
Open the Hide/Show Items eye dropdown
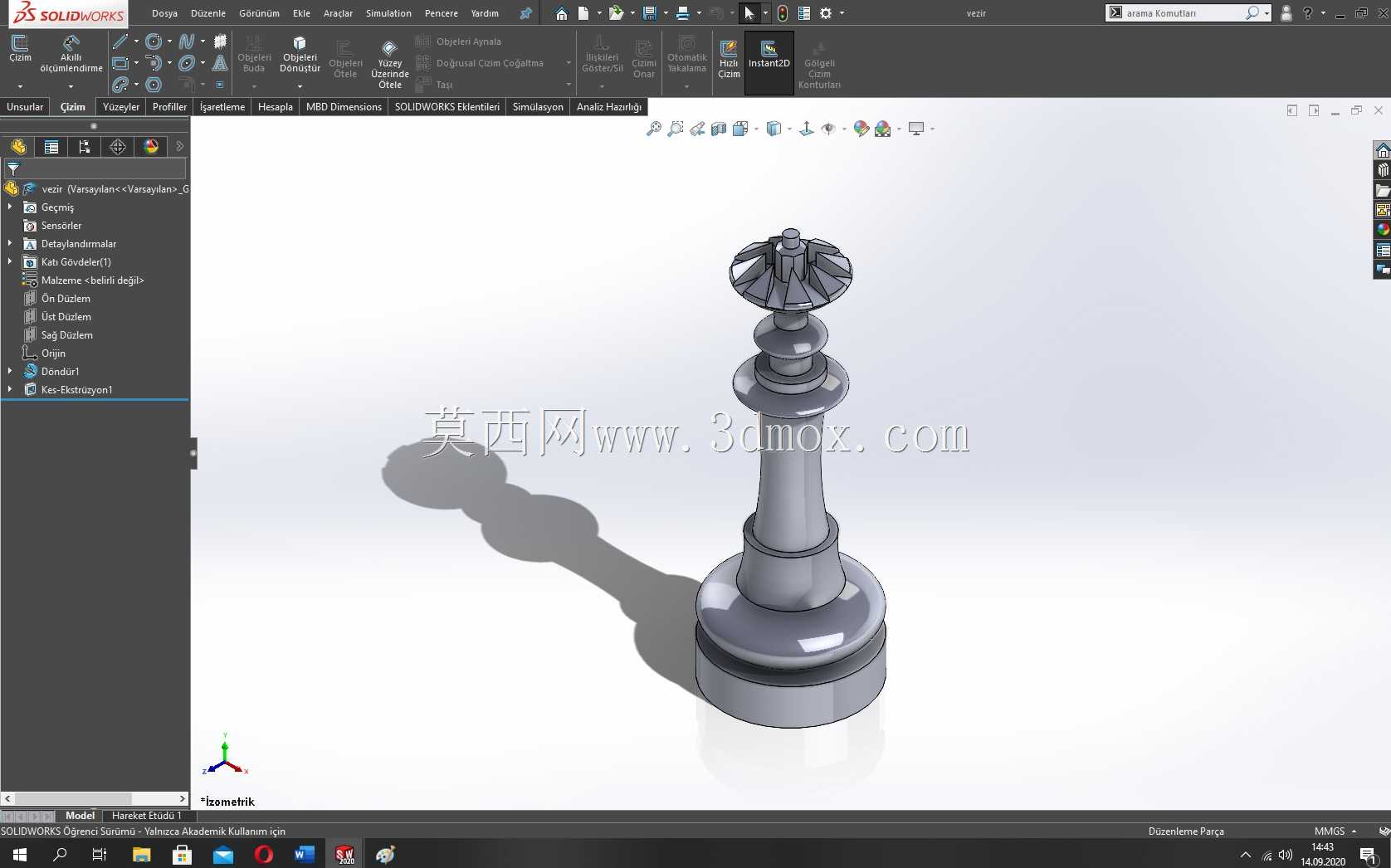[x=844, y=129]
